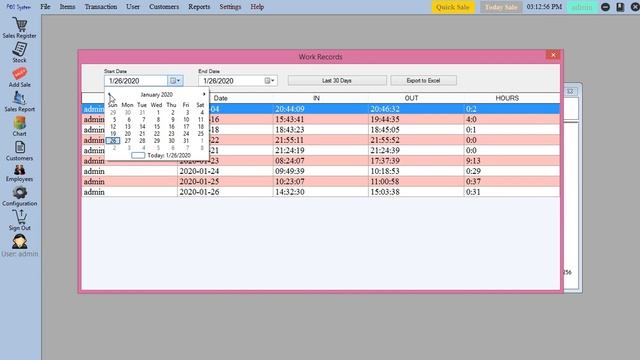Open the Customers sidebar icon
Viewport: 640px width, 360px height.
19,147
